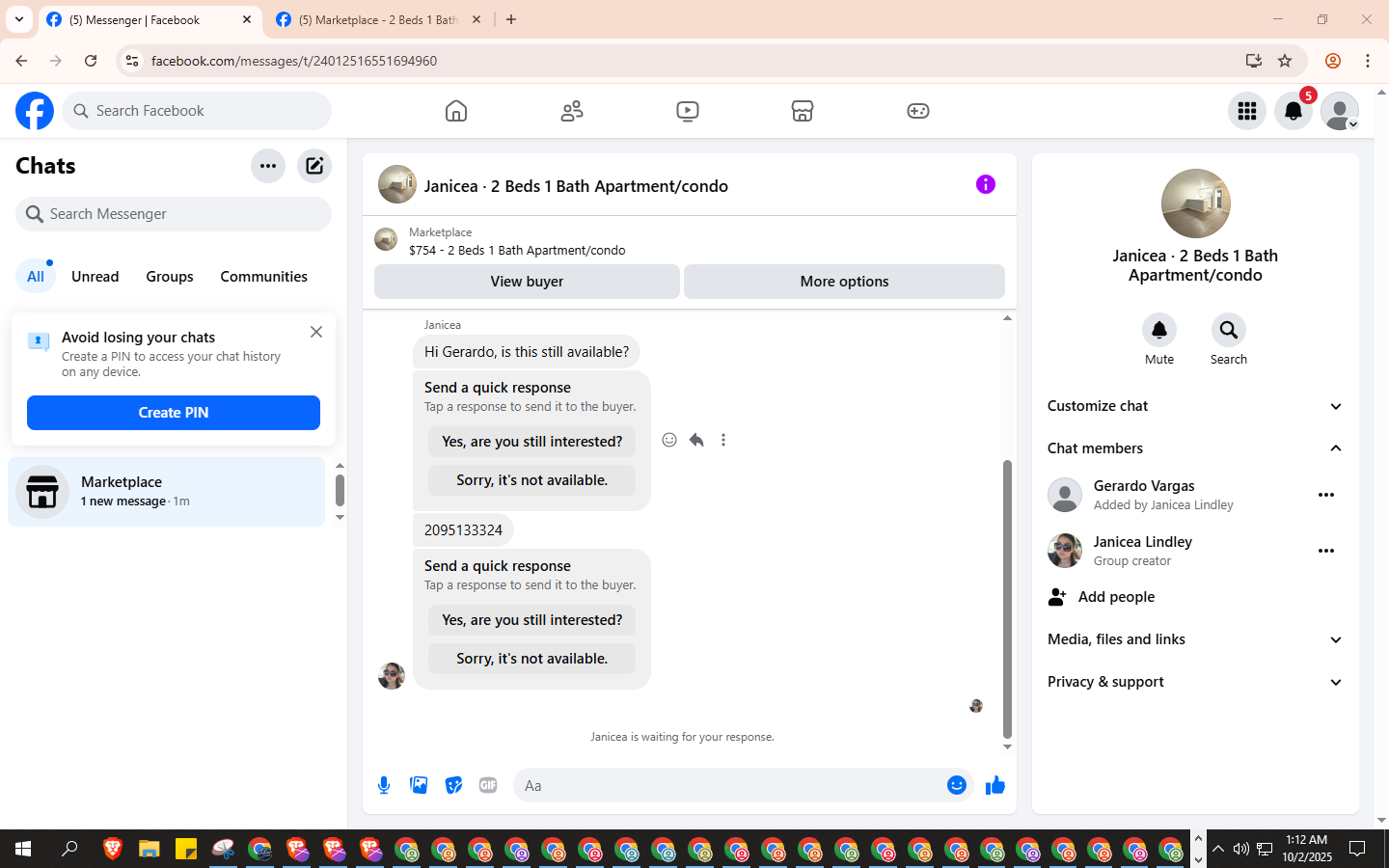Screen dimensions: 1389x868
Task: Choose a sticker icon in composer
Action: tap(453, 785)
